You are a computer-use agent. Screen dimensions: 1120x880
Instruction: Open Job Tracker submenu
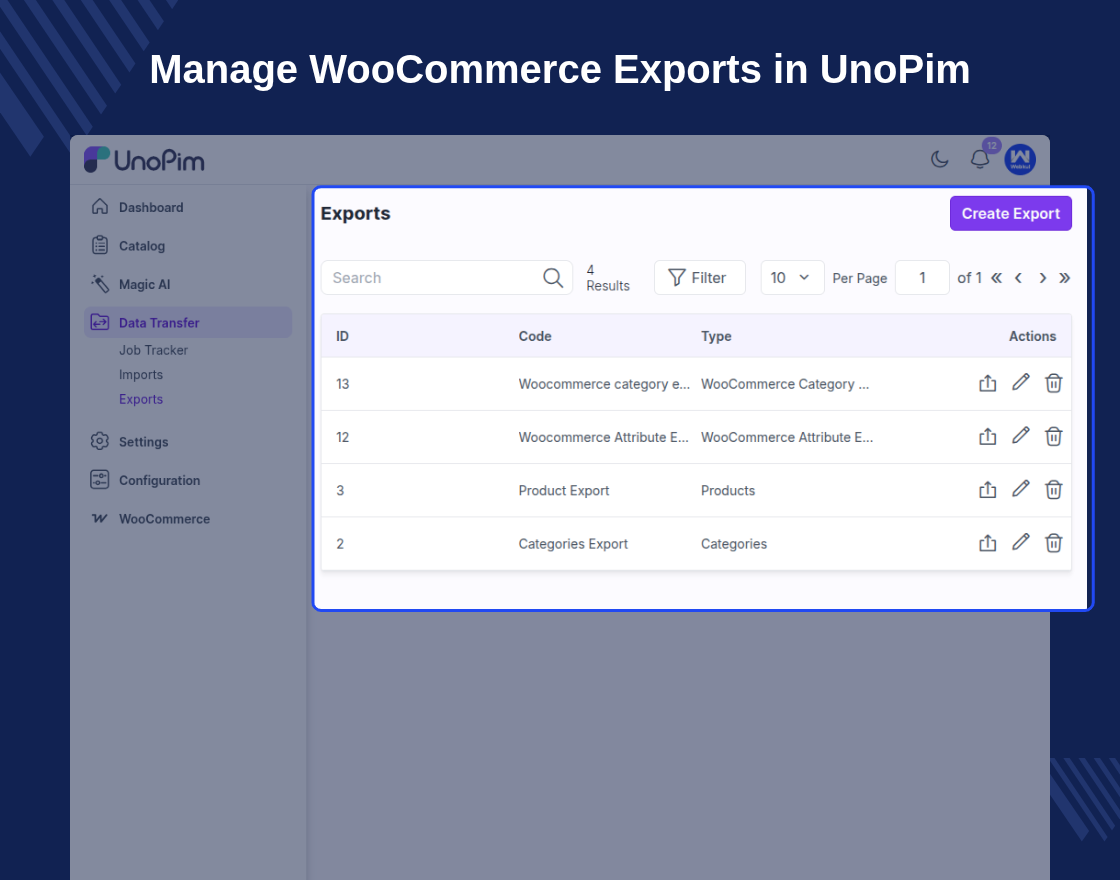(x=154, y=350)
